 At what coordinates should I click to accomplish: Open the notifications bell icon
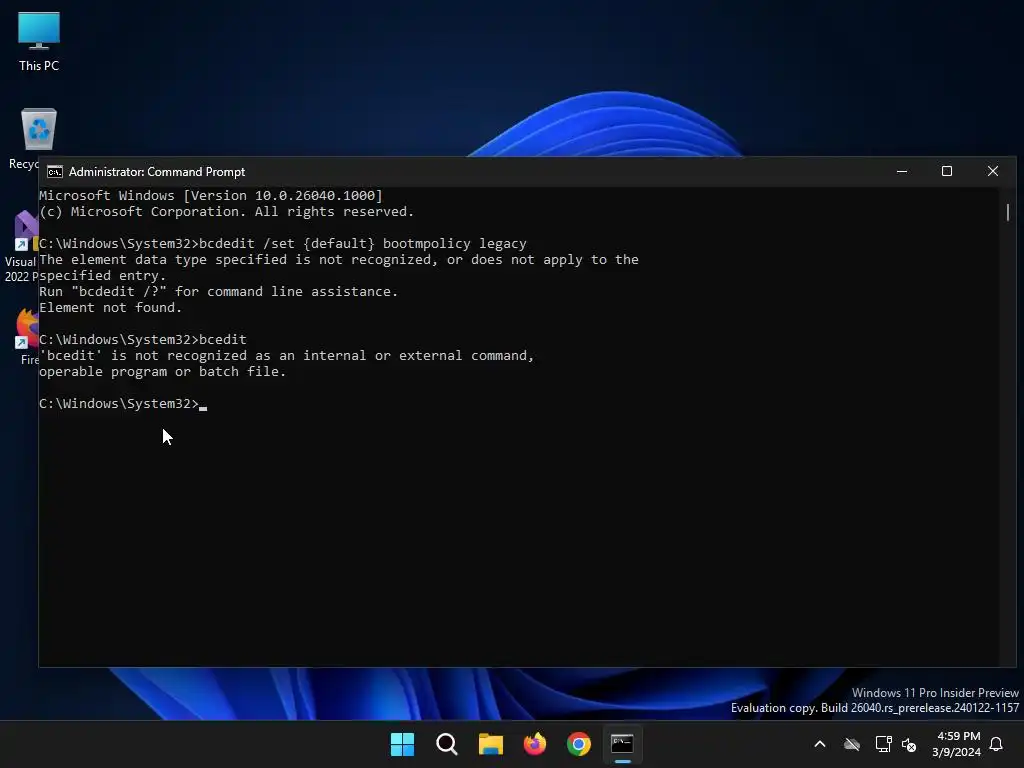tap(996, 744)
